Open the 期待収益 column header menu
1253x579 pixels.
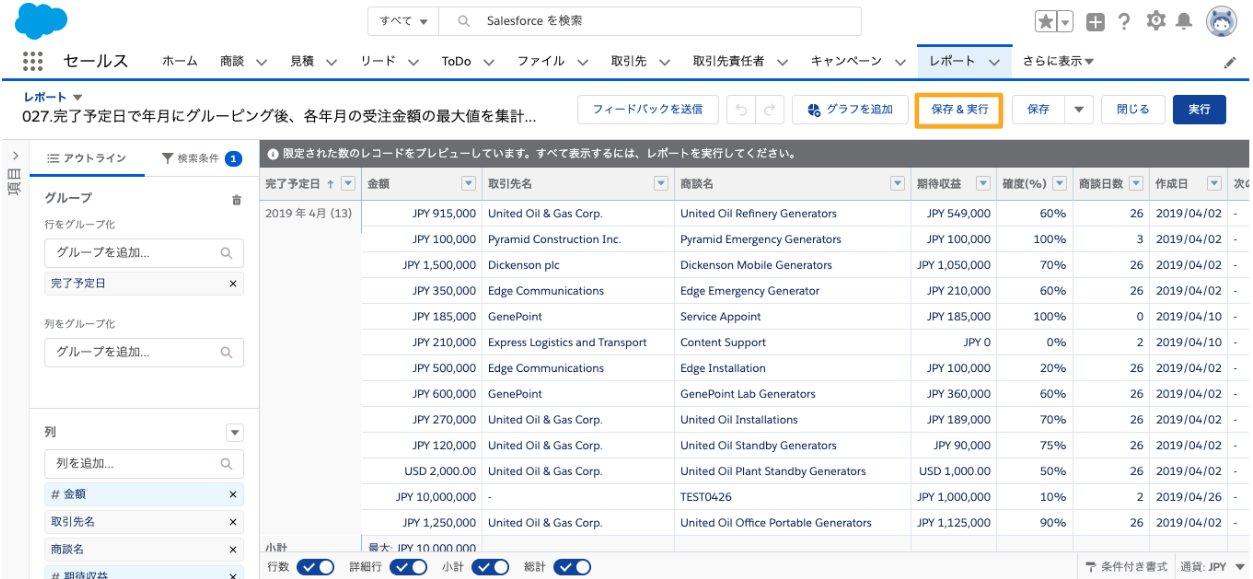(983, 184)
